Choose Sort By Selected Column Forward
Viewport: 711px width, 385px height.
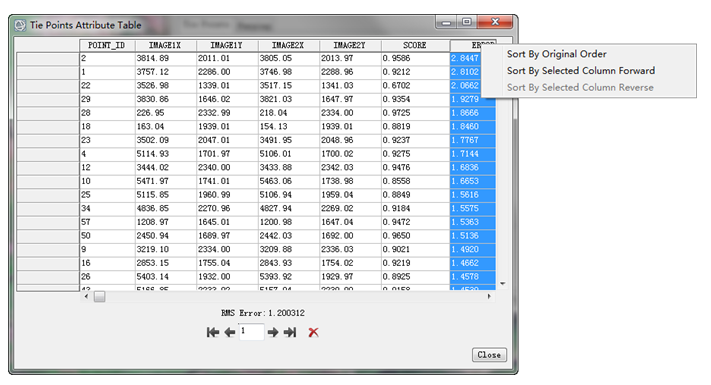pyautogui.click(x=581, y=71)
